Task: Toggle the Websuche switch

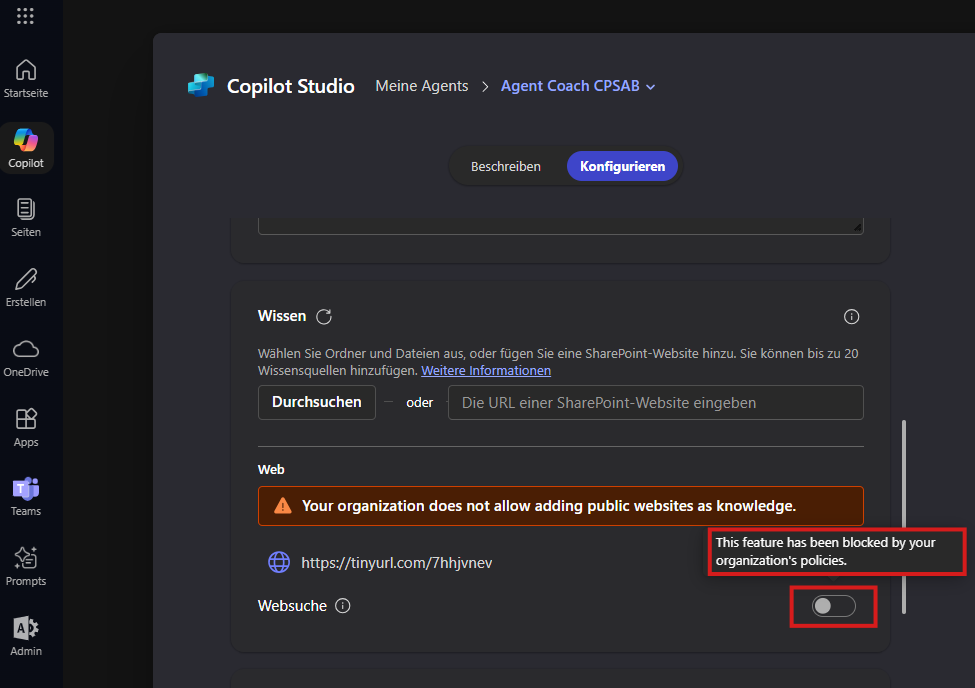Action: coord(833,606)
